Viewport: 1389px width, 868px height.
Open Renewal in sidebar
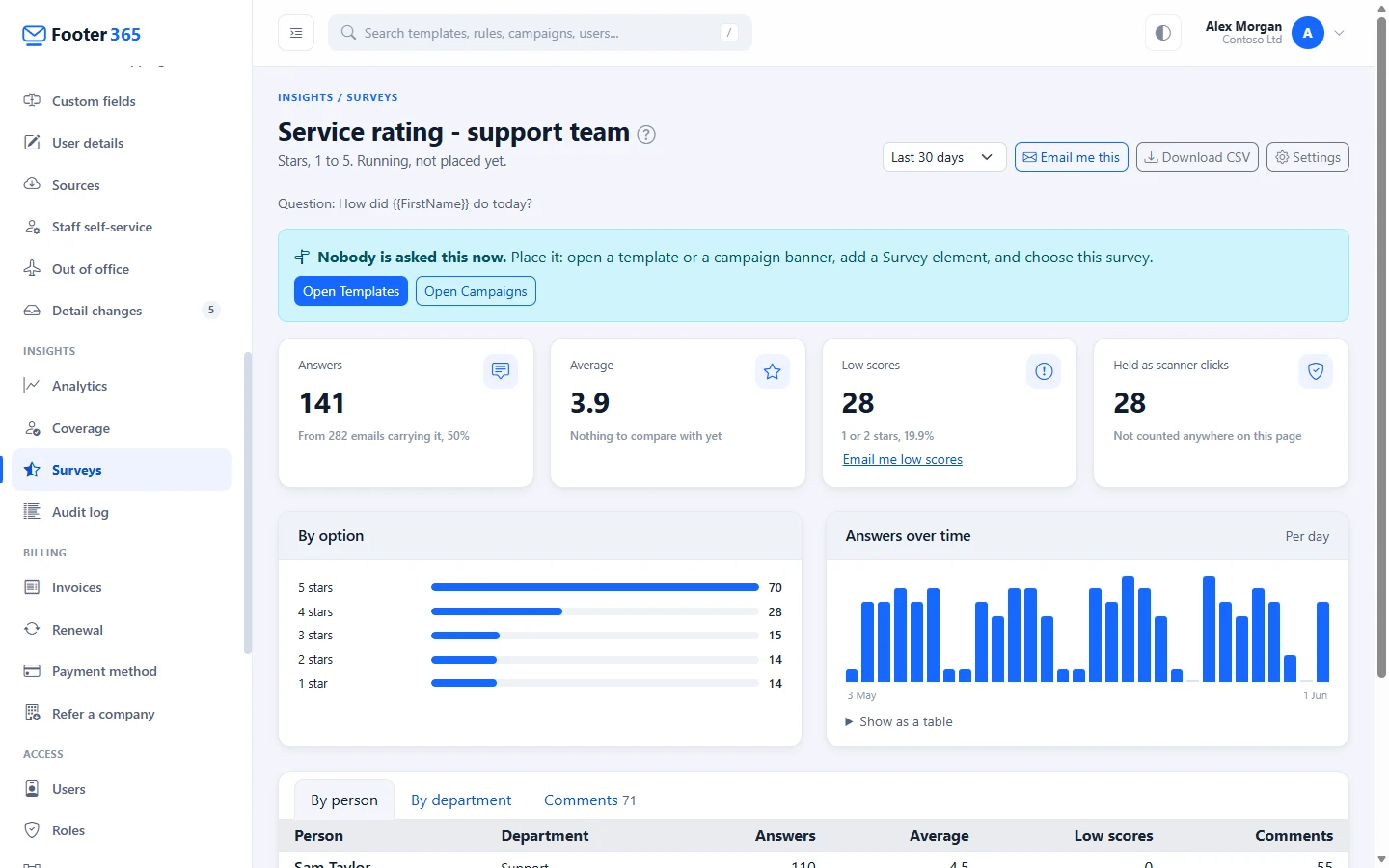(122, 630)
